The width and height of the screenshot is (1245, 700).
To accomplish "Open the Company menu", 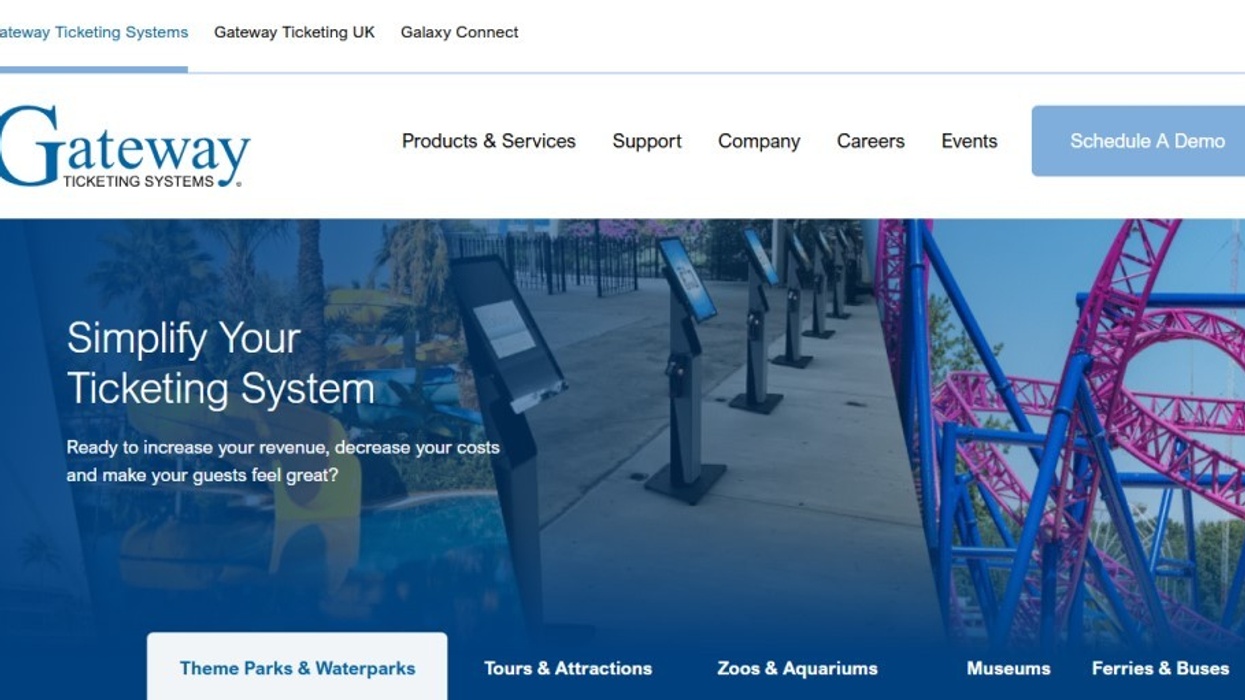I will tap(759, 141).
